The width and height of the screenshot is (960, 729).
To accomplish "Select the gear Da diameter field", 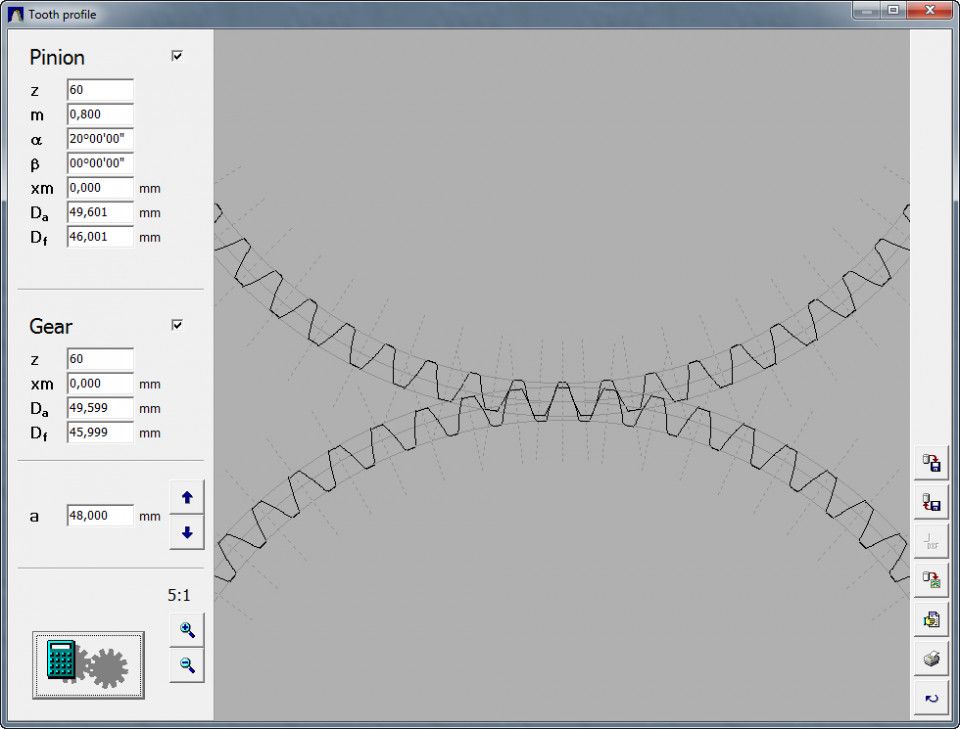I will pyautogui.click(x=98, y=407).
